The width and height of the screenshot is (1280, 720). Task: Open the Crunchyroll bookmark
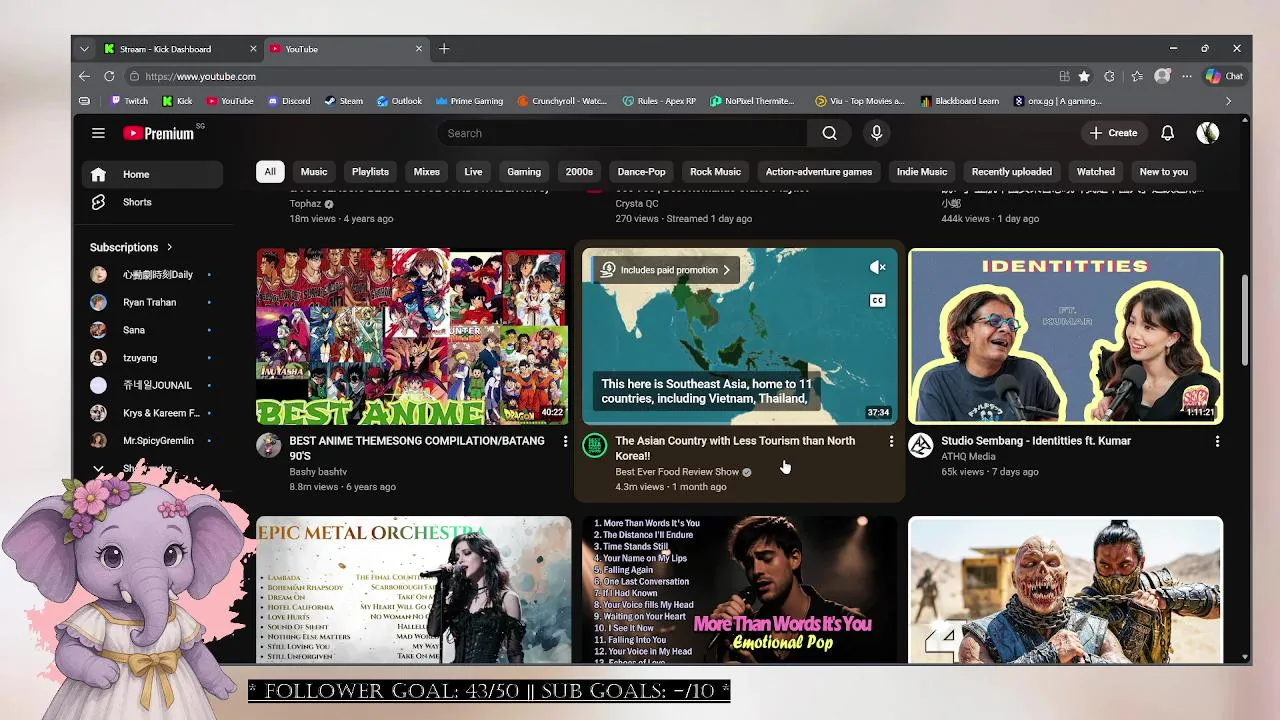[x=562, y=101]
